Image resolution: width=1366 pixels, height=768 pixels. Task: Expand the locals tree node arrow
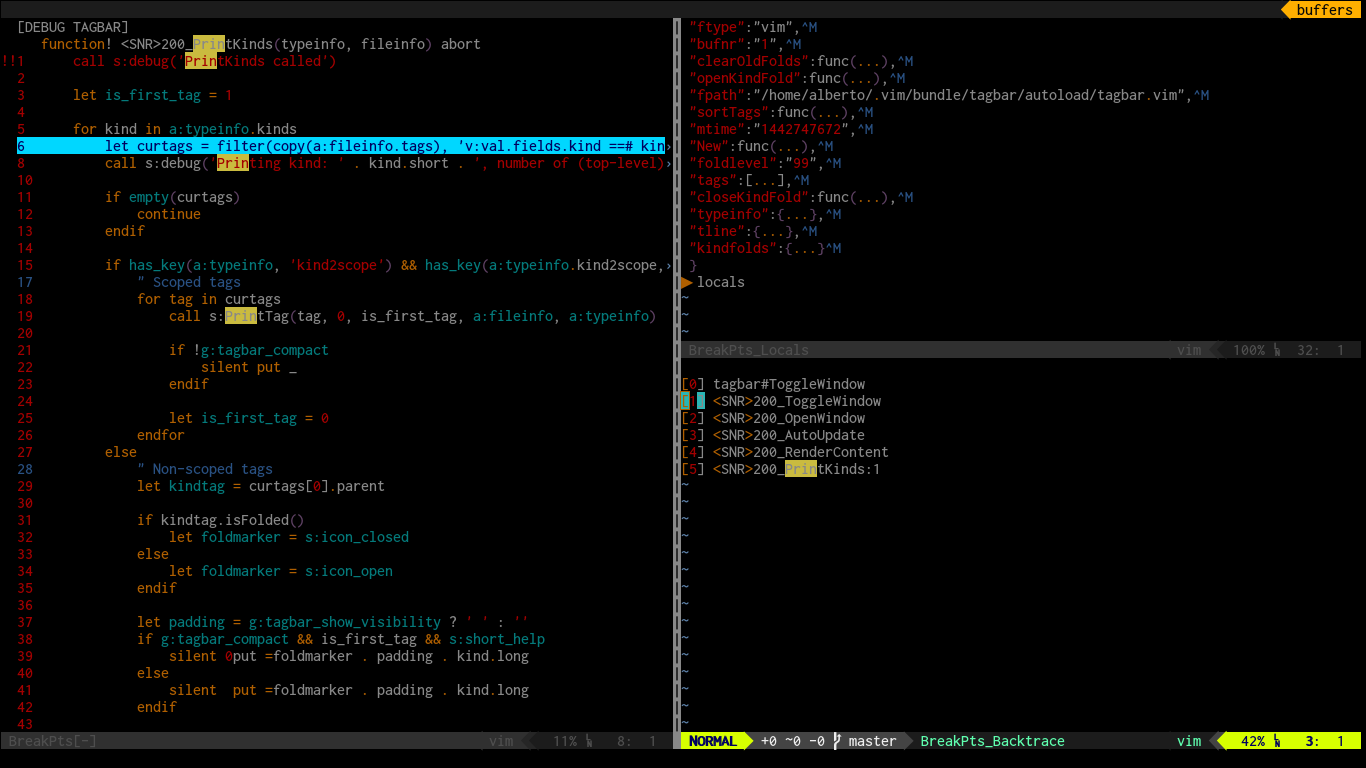(x=686, y=282)
